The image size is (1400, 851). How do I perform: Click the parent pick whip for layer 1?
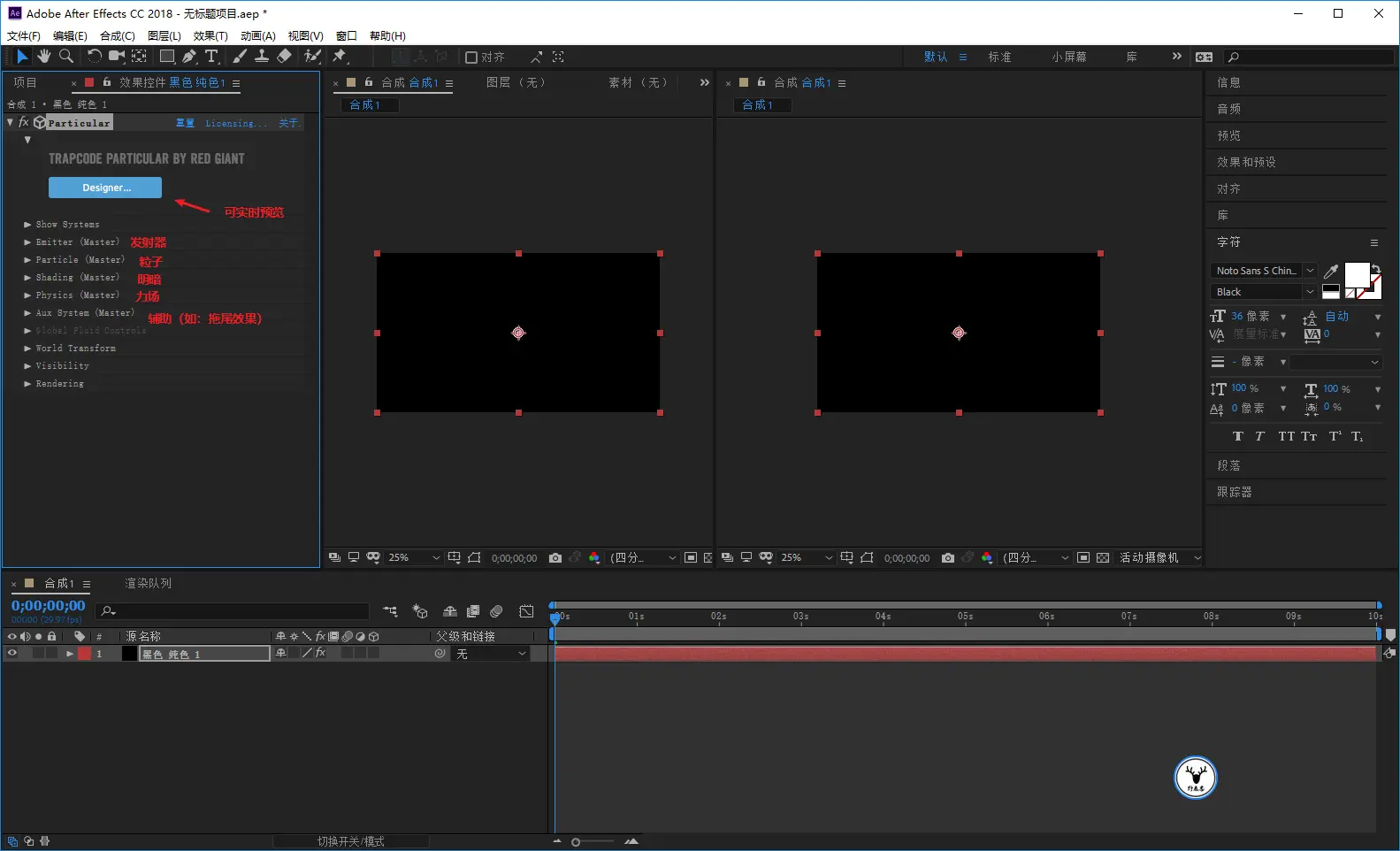[440, 654]
